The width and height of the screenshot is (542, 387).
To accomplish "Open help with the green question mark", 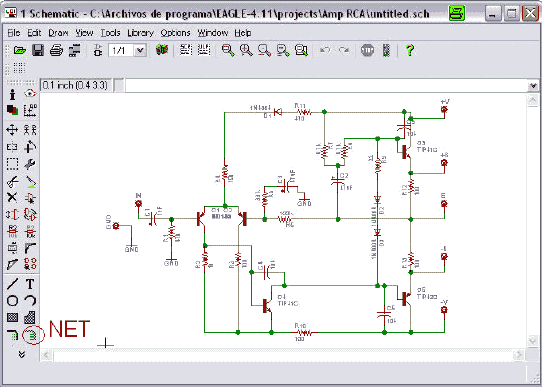I will tap(410, 50).
